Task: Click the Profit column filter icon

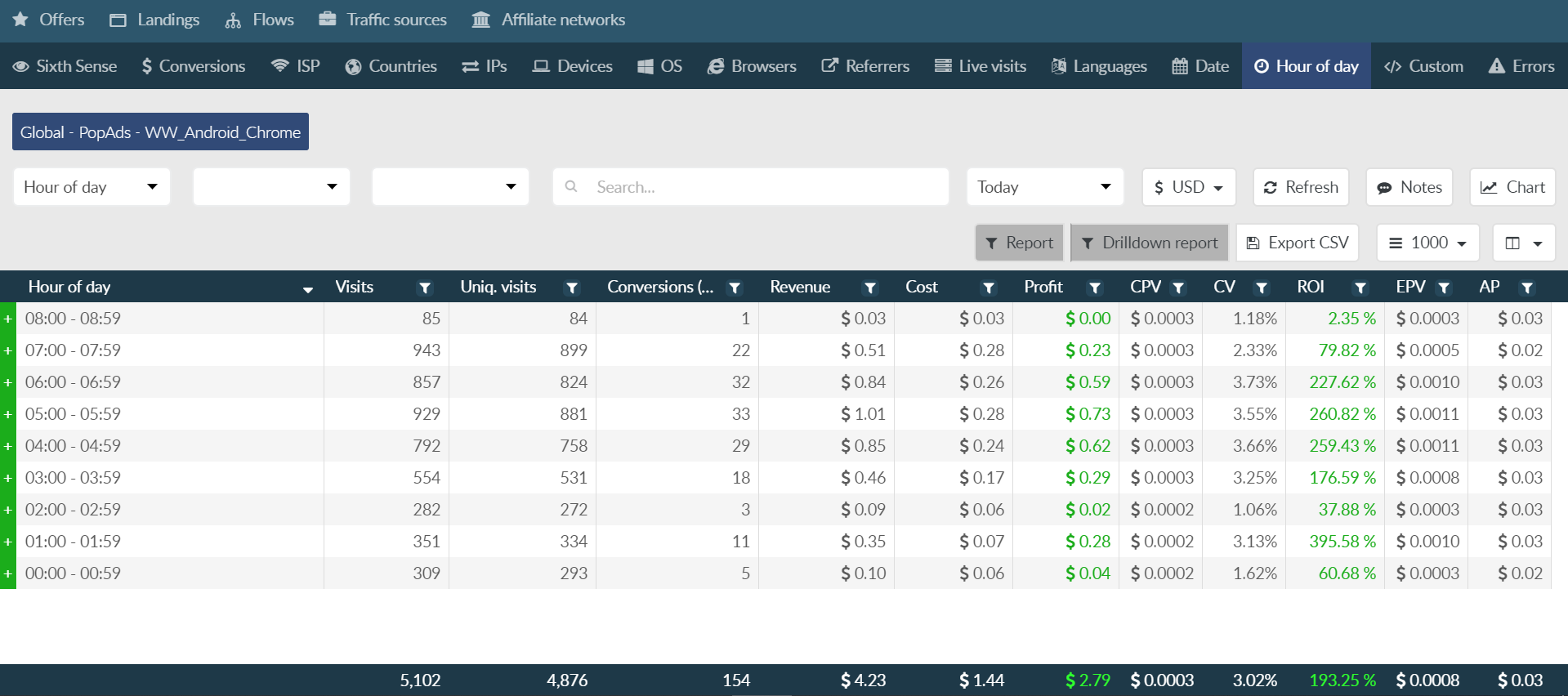Action: 1094,288
